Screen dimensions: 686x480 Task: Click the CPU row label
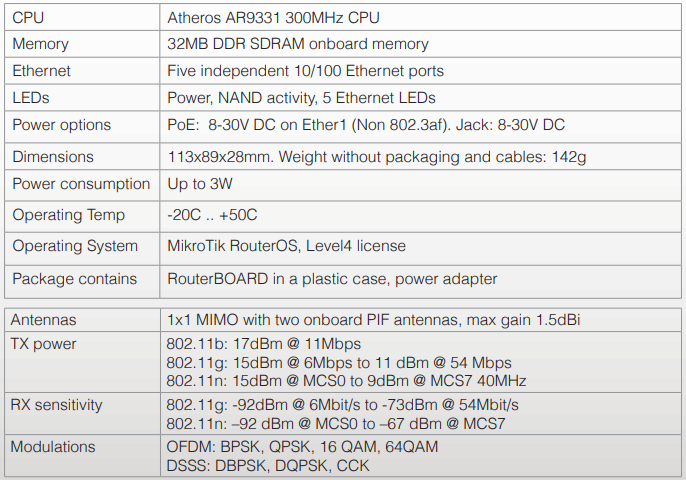click(29, 18)
